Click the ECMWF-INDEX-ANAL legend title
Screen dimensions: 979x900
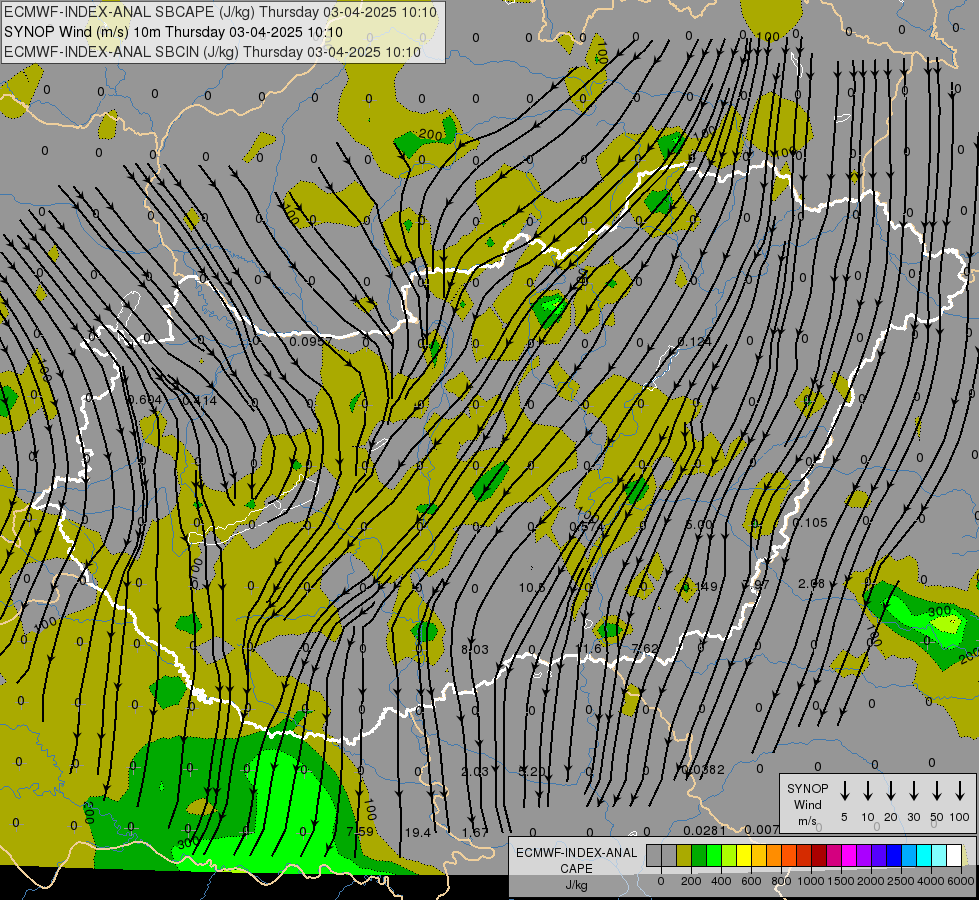coord(576,853)
